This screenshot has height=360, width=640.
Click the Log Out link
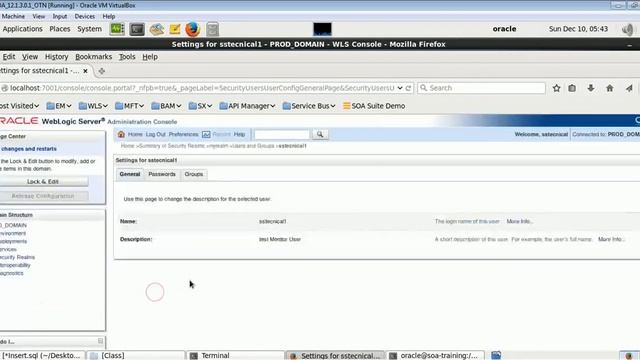[156, 134]
